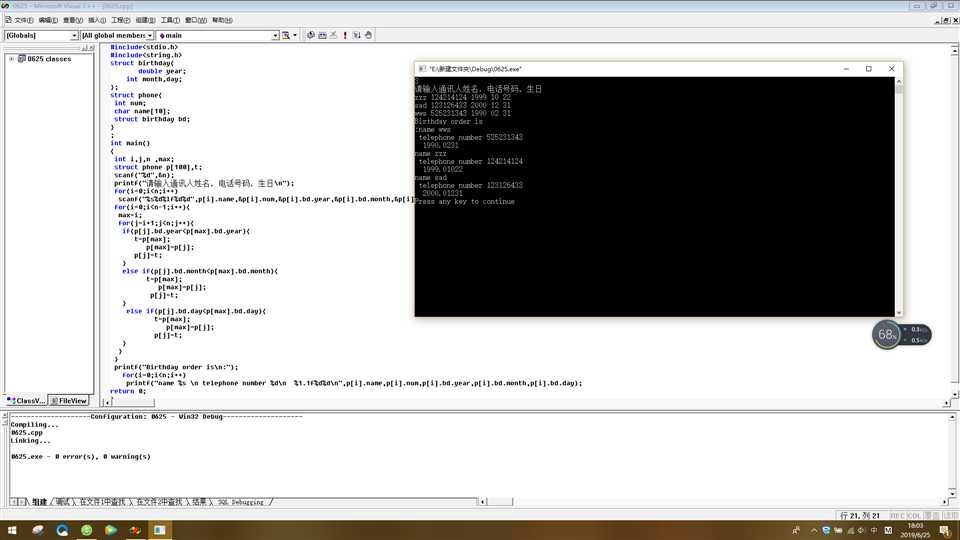Open the Windows Start menu

12,530
